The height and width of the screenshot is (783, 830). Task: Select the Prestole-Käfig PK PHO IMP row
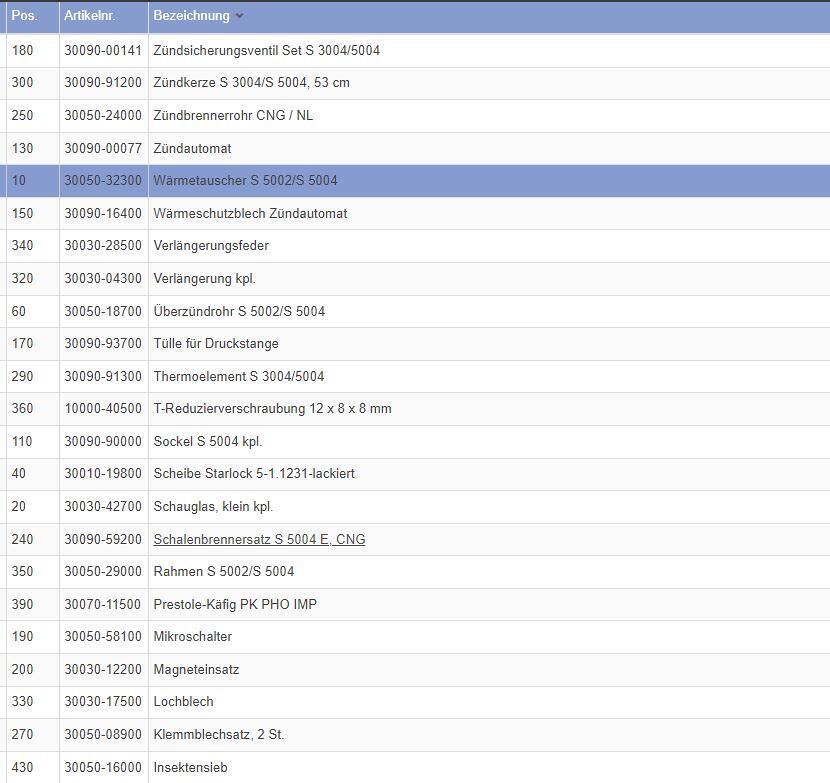point(235,604)
